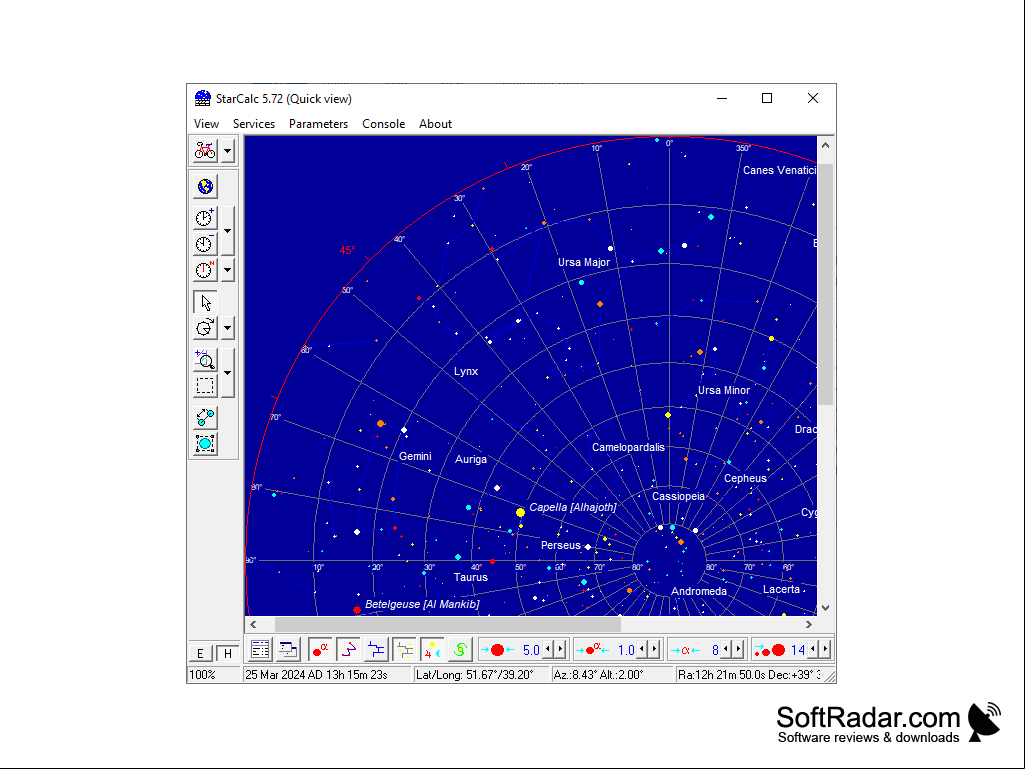The height and width of the screenshot is (769, 1025).
Task: Increase the 1.0 star label magnitude value
Action: (654, 649)
